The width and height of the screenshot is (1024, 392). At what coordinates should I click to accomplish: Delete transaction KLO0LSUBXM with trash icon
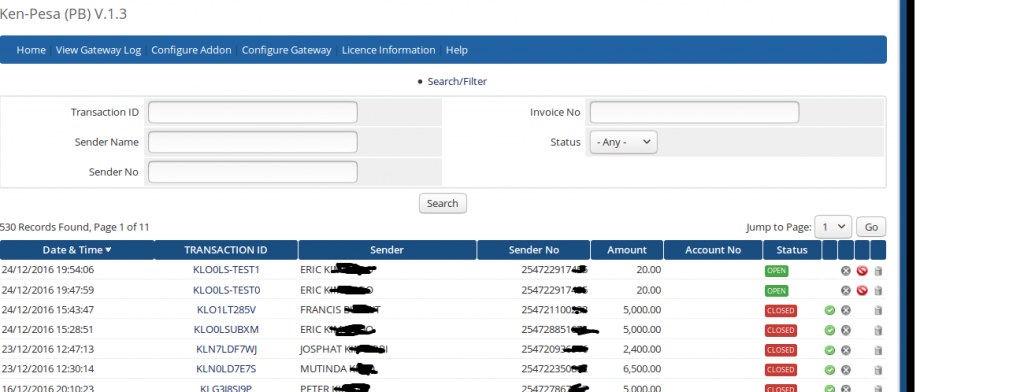878,331
